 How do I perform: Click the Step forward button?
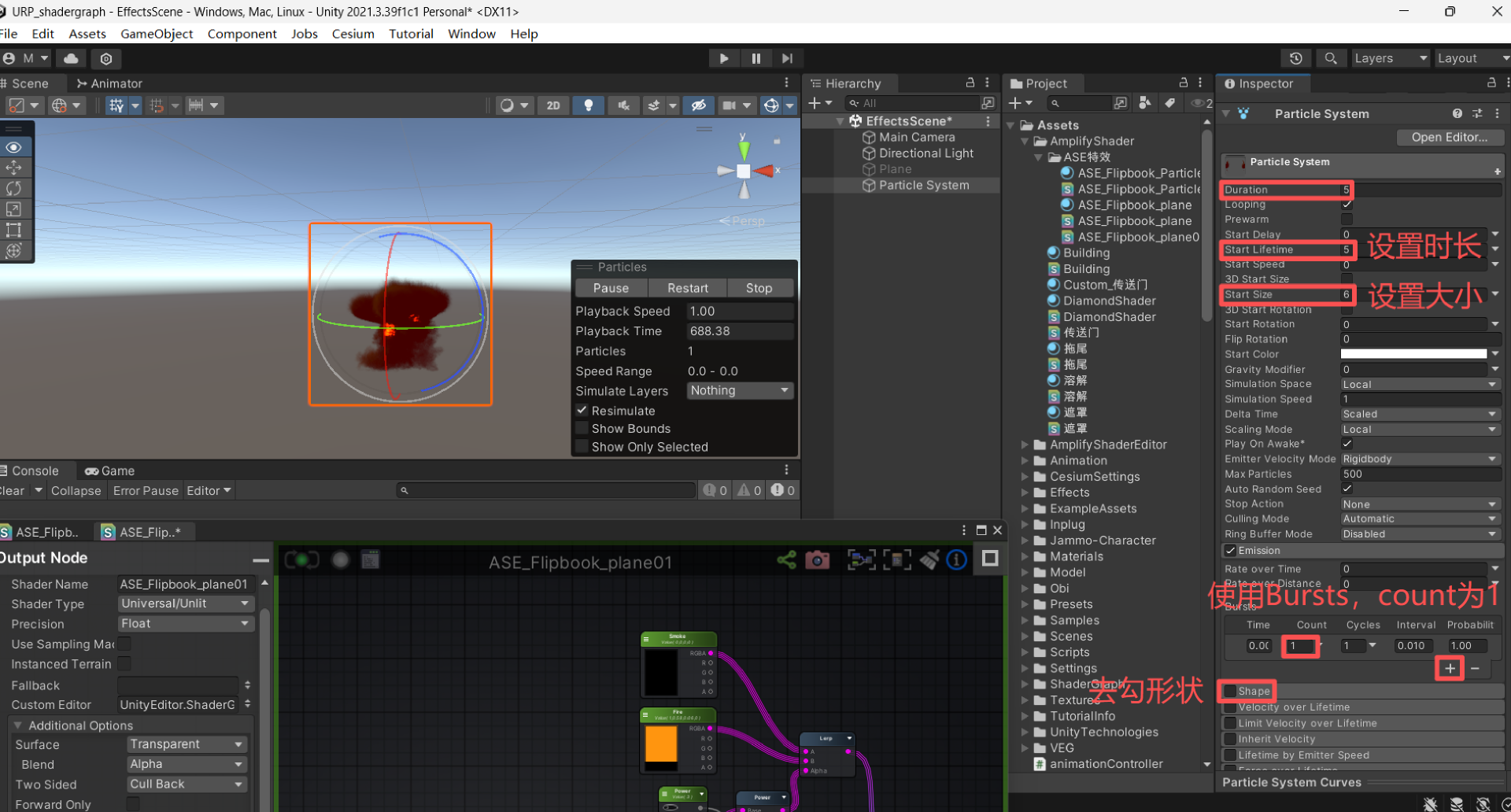tap(787, 58)
